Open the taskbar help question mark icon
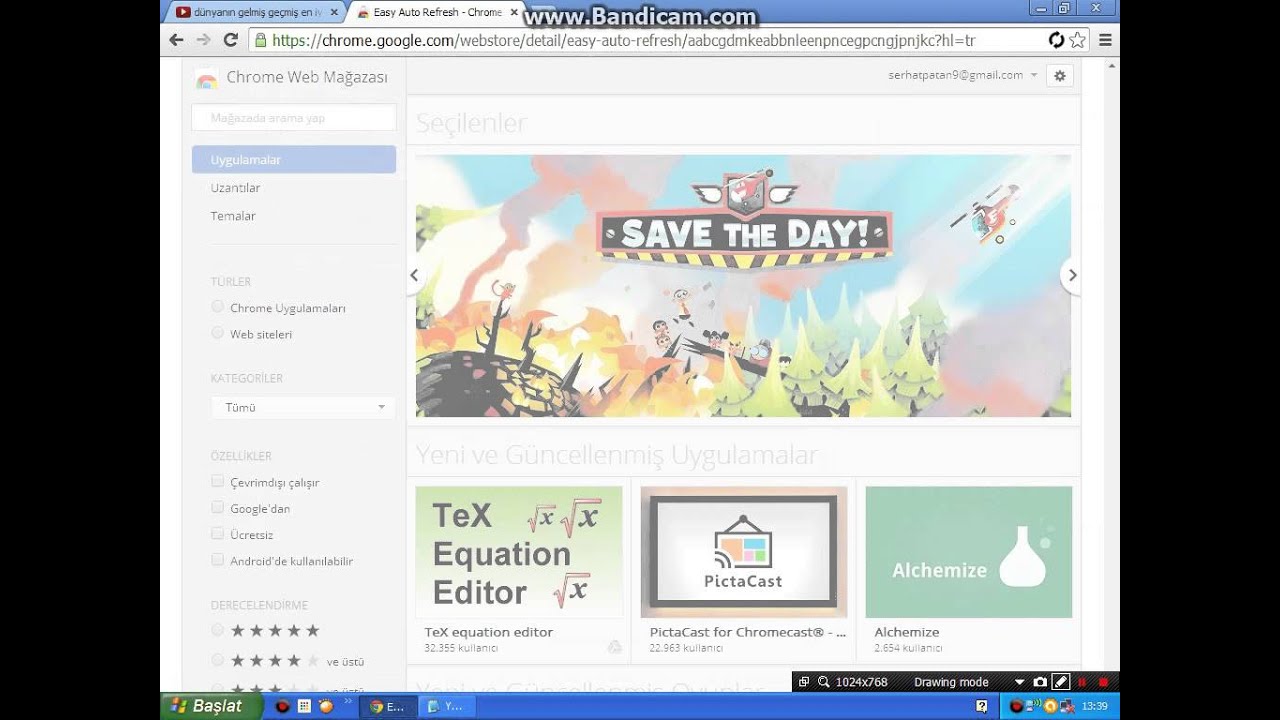The height and width of the screenshot is (720, 1280). point(982,706)
